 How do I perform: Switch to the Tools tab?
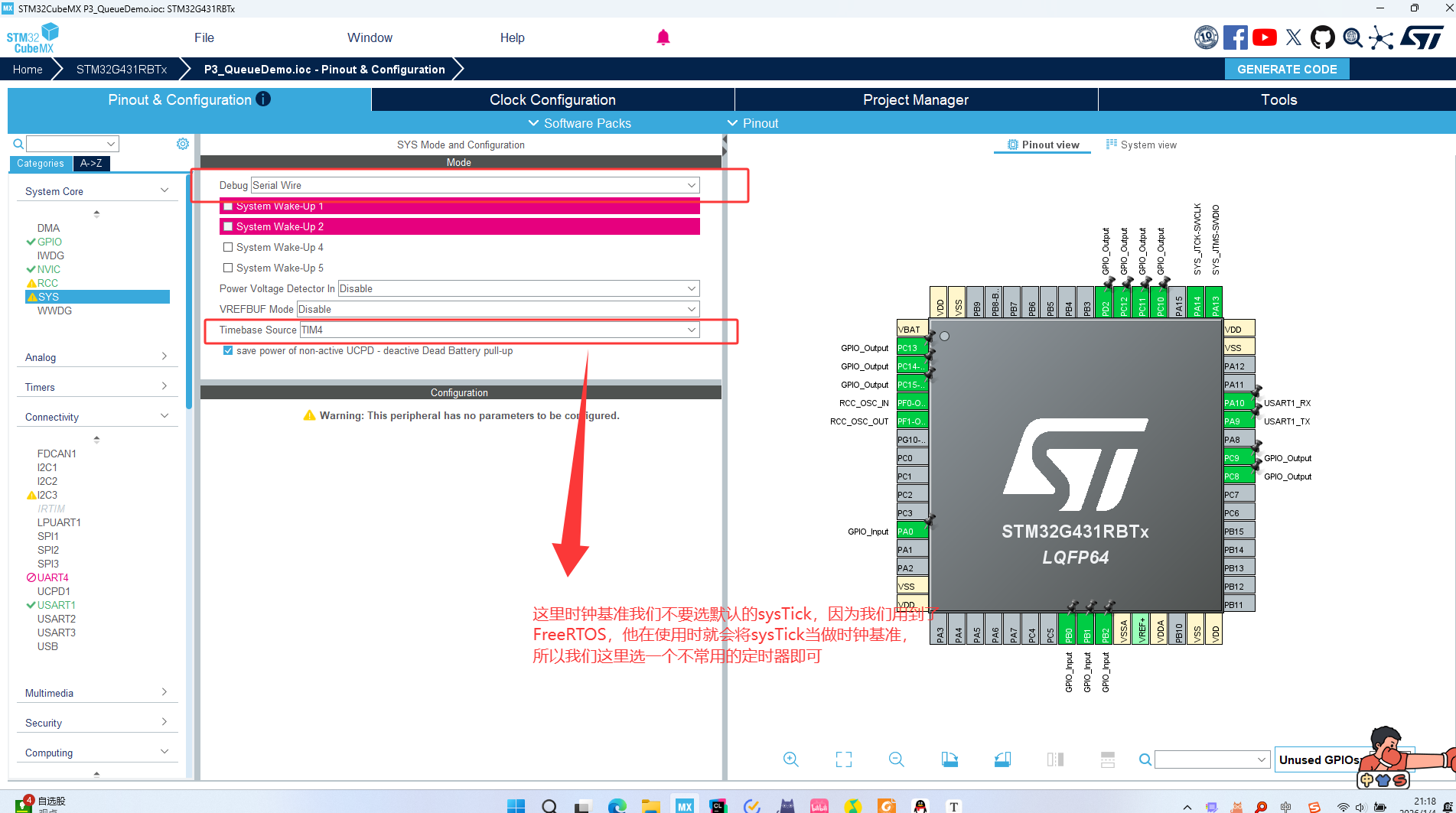click(1278, 99)
